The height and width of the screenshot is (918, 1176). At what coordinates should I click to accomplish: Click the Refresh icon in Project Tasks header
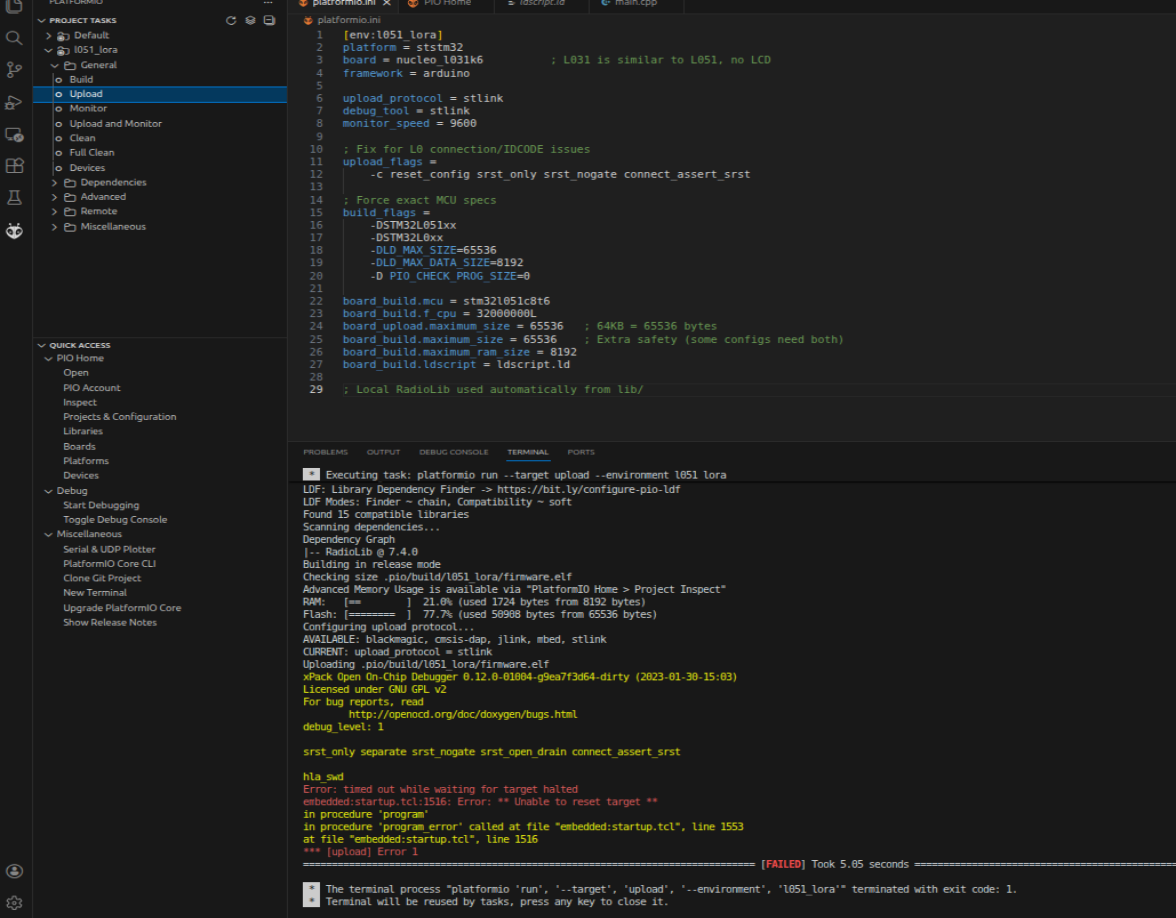point(231,20)
